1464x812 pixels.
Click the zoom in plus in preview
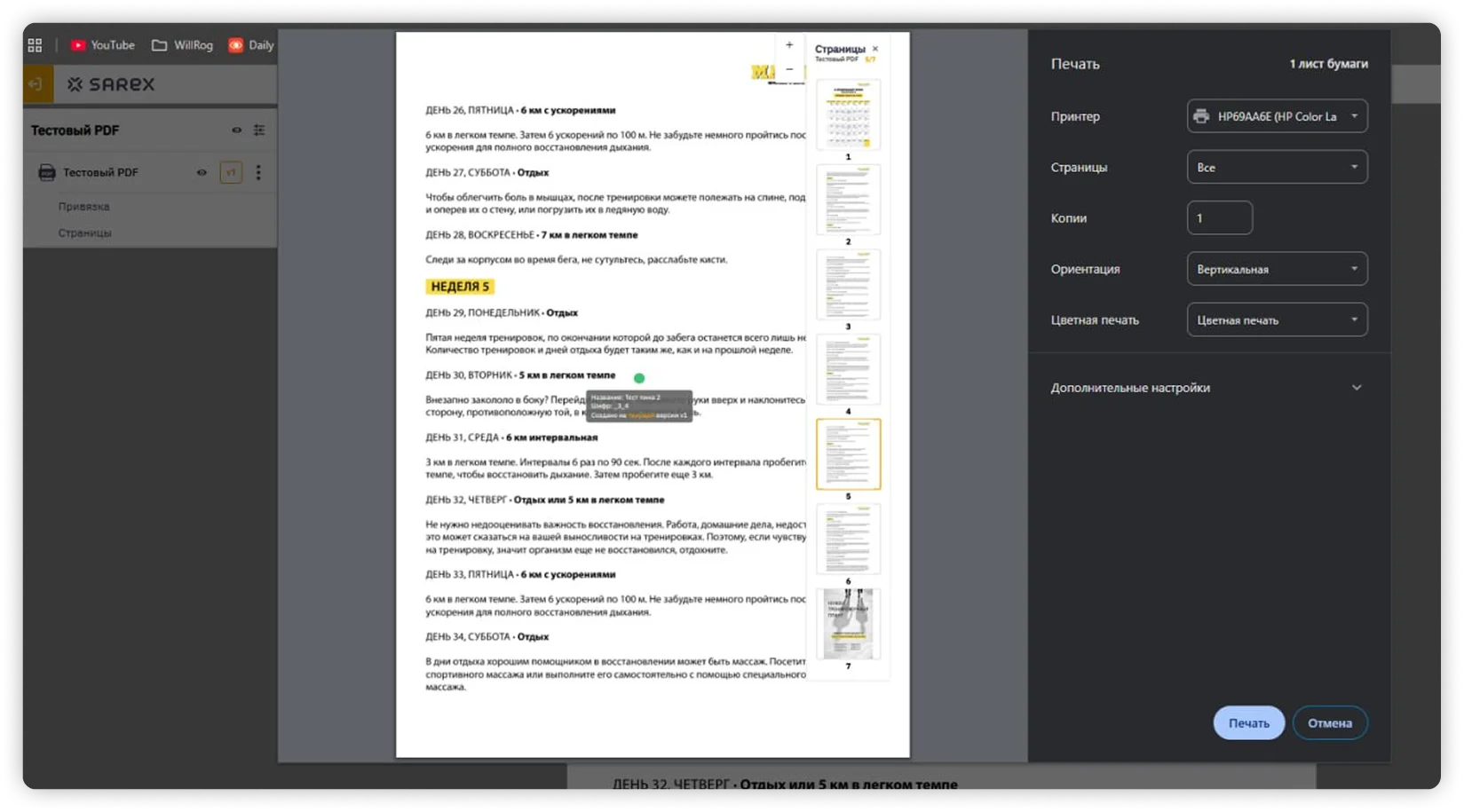click(789, 44)
